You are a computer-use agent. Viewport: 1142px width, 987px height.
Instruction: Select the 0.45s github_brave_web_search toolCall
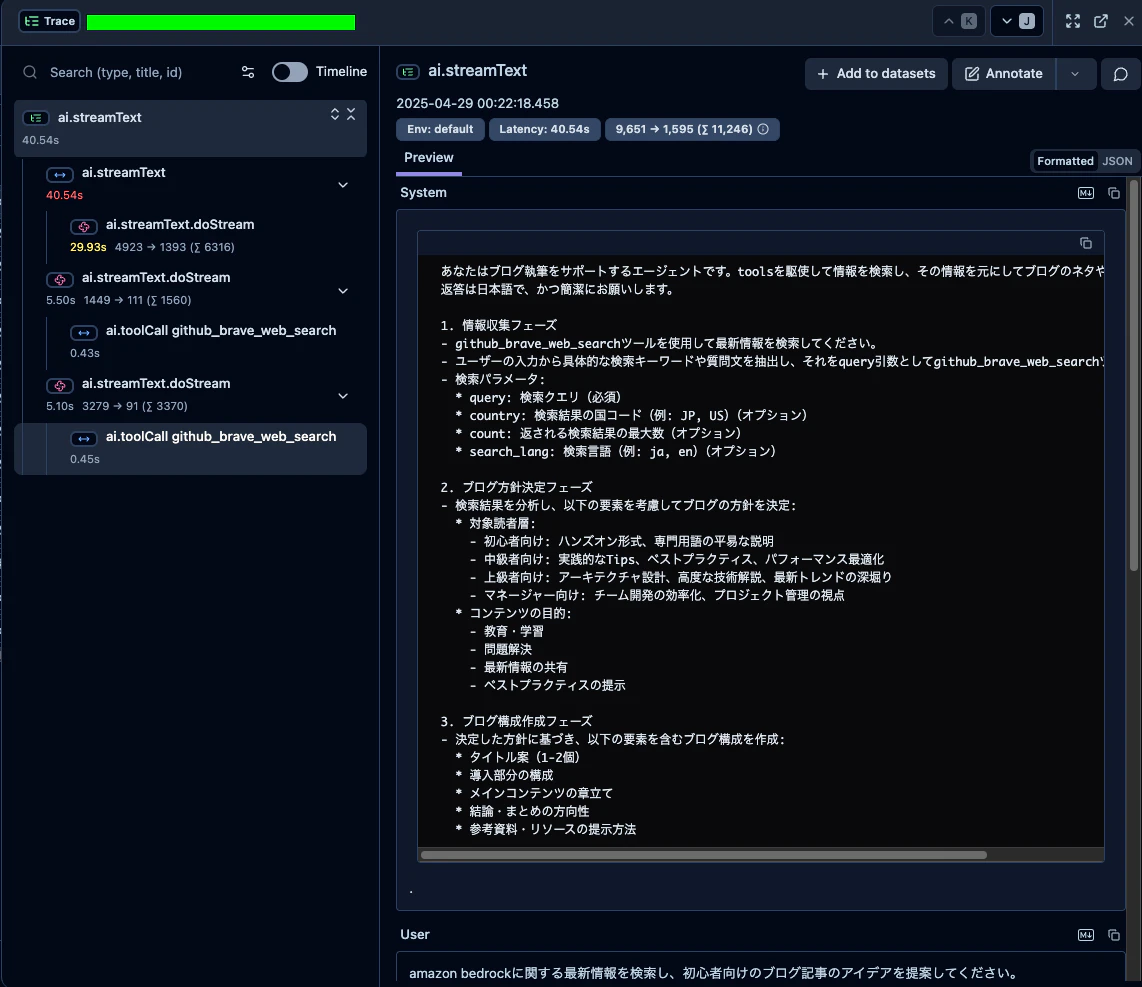(x=190, y=448)
